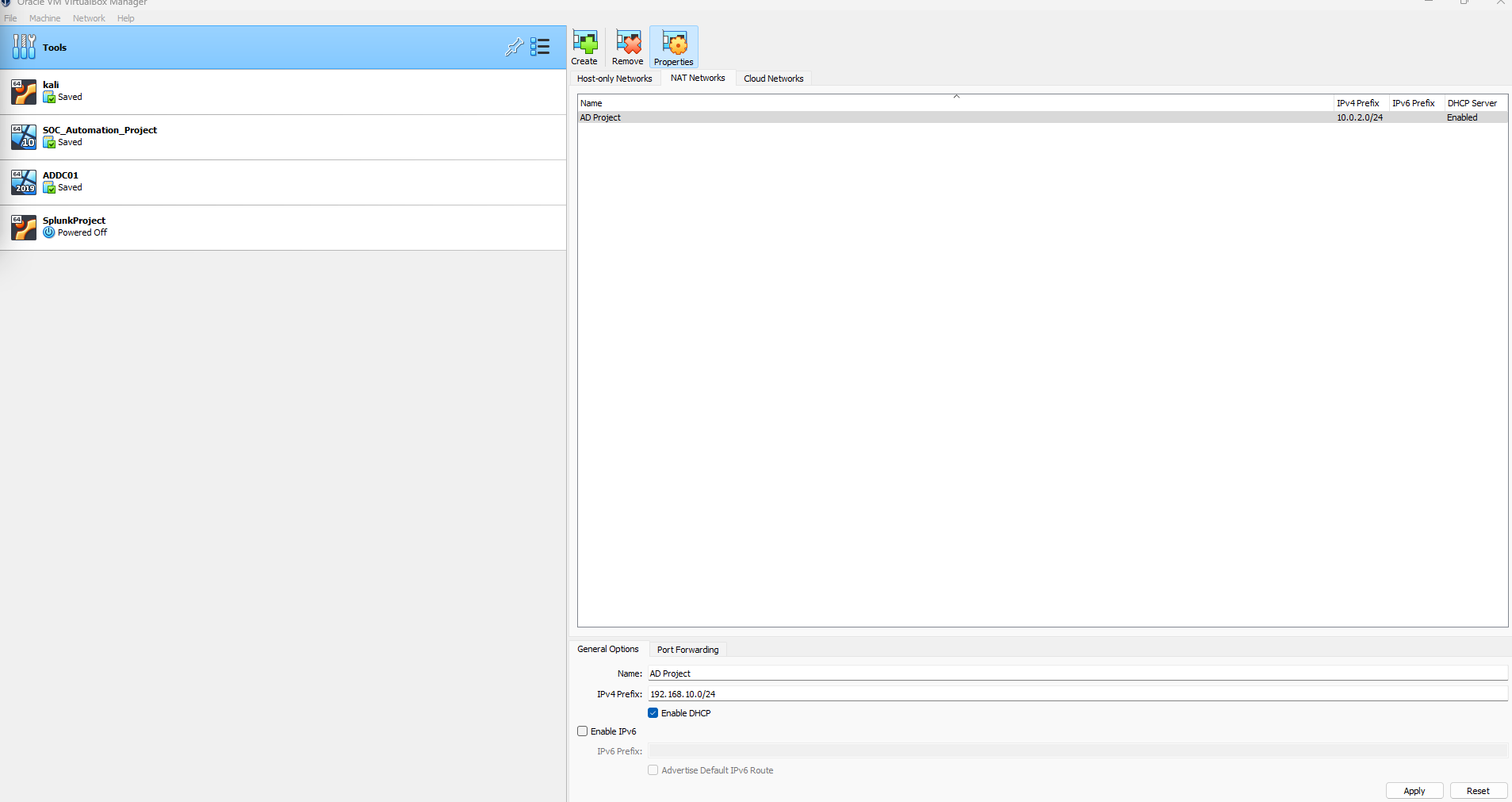Click the pin icon in Tools row
1512x802 pixels.
[514, 48]
